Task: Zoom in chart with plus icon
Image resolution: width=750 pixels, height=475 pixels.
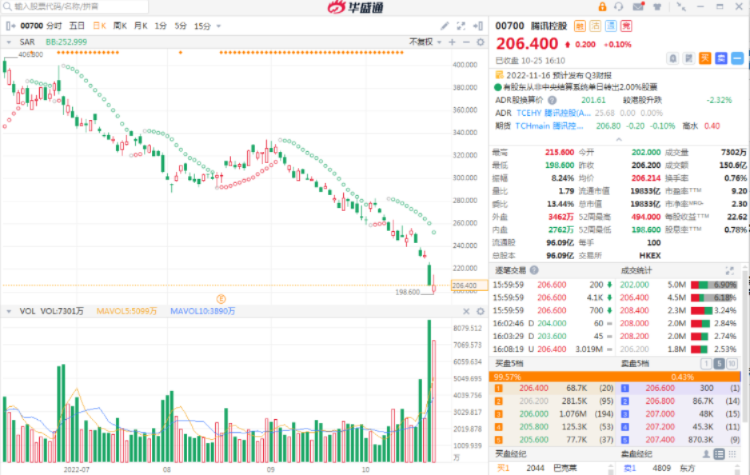Action: (452, 42)
